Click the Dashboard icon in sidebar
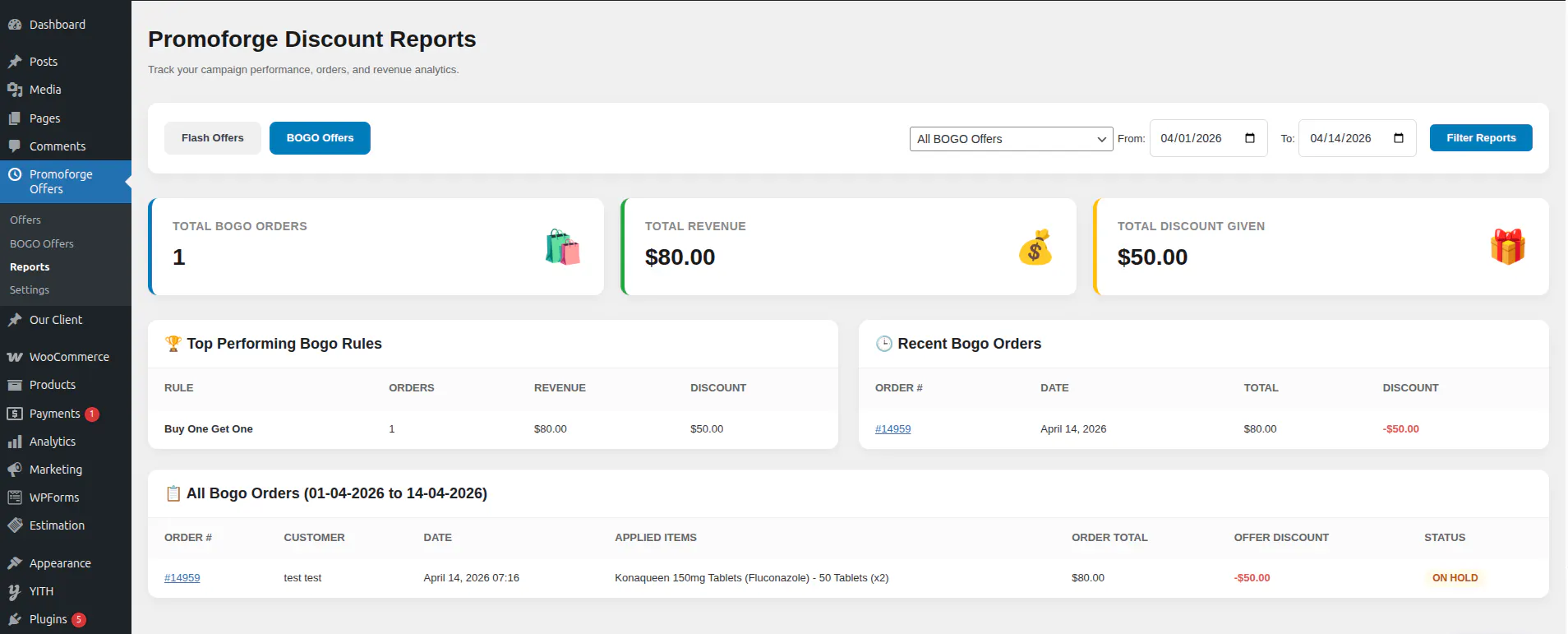1568x634 pixels. coord(15,25)
